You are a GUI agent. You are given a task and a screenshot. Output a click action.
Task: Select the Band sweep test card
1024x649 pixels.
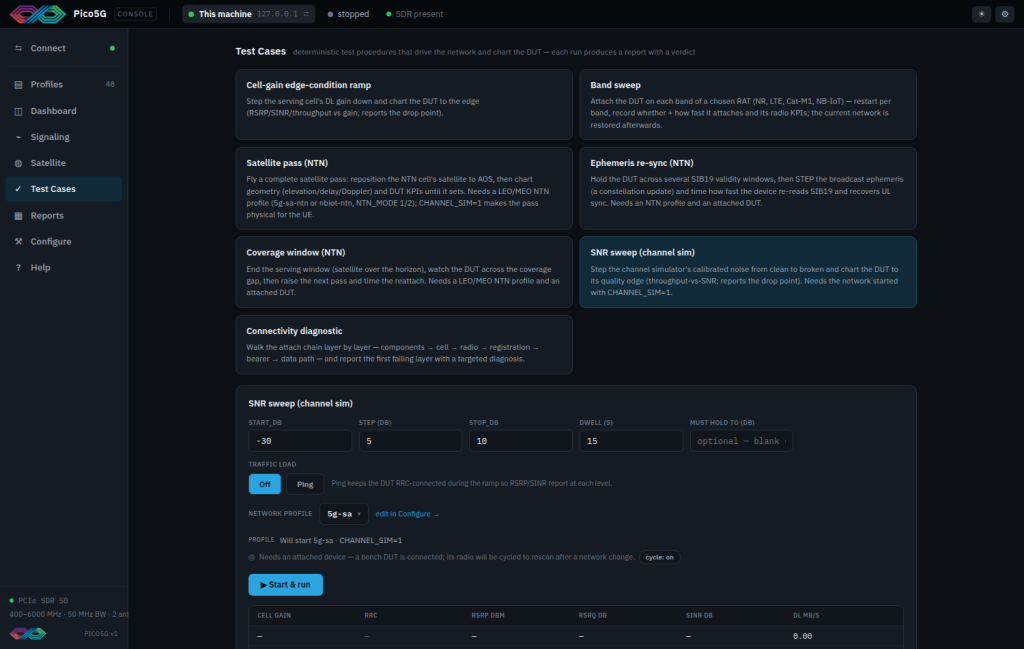pyautogui.click(x=748, y=104)
